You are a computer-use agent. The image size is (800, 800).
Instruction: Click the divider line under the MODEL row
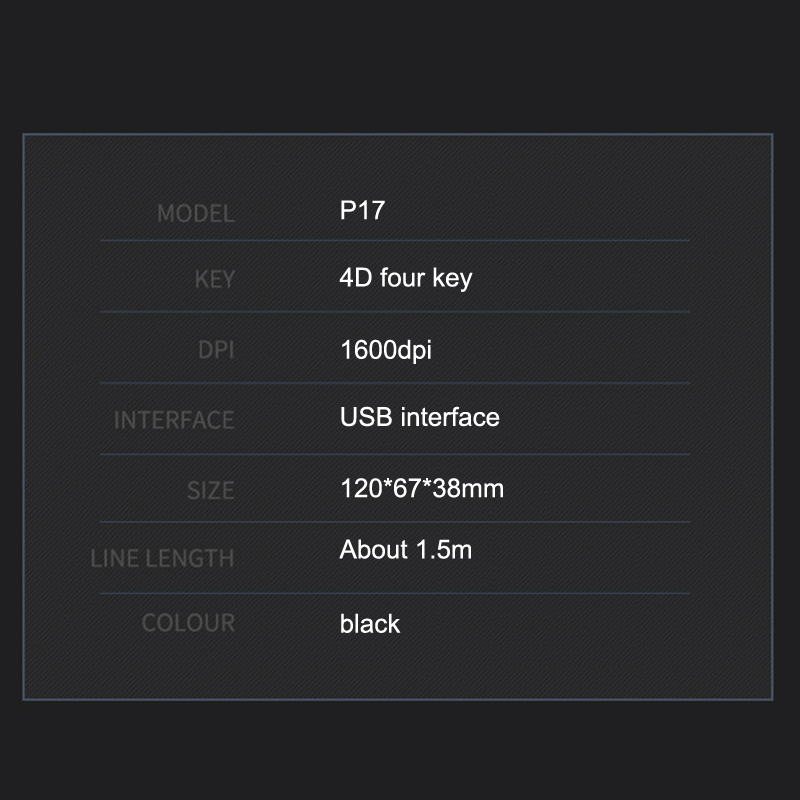coord(395,241)
